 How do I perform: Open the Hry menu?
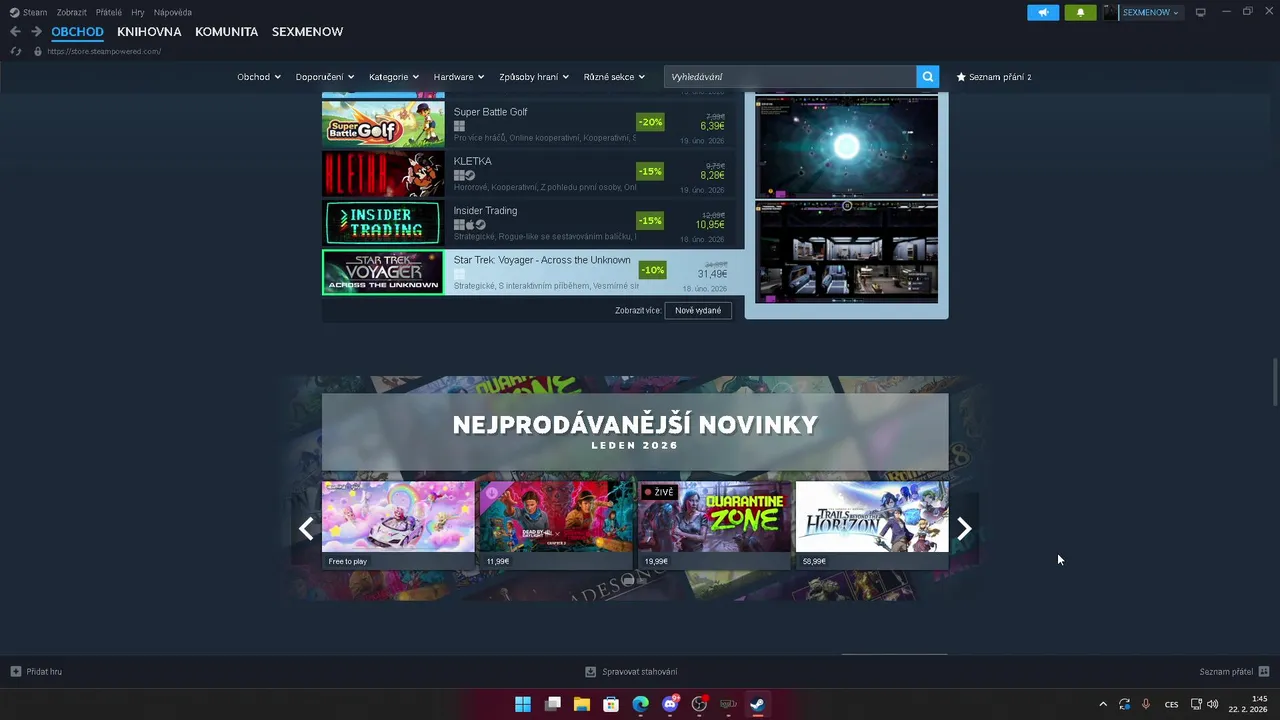pos(138,12)
